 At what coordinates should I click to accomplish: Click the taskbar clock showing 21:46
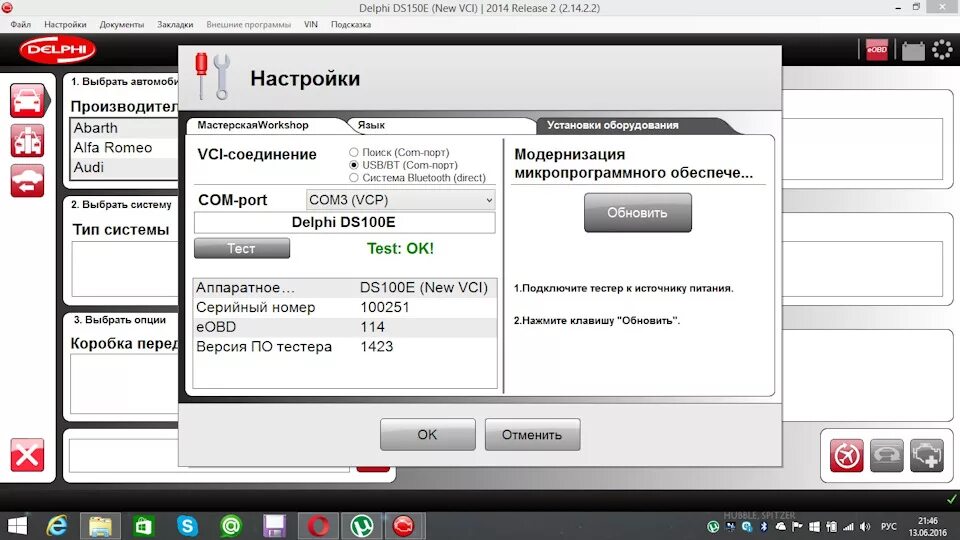[x=928, y=521]
